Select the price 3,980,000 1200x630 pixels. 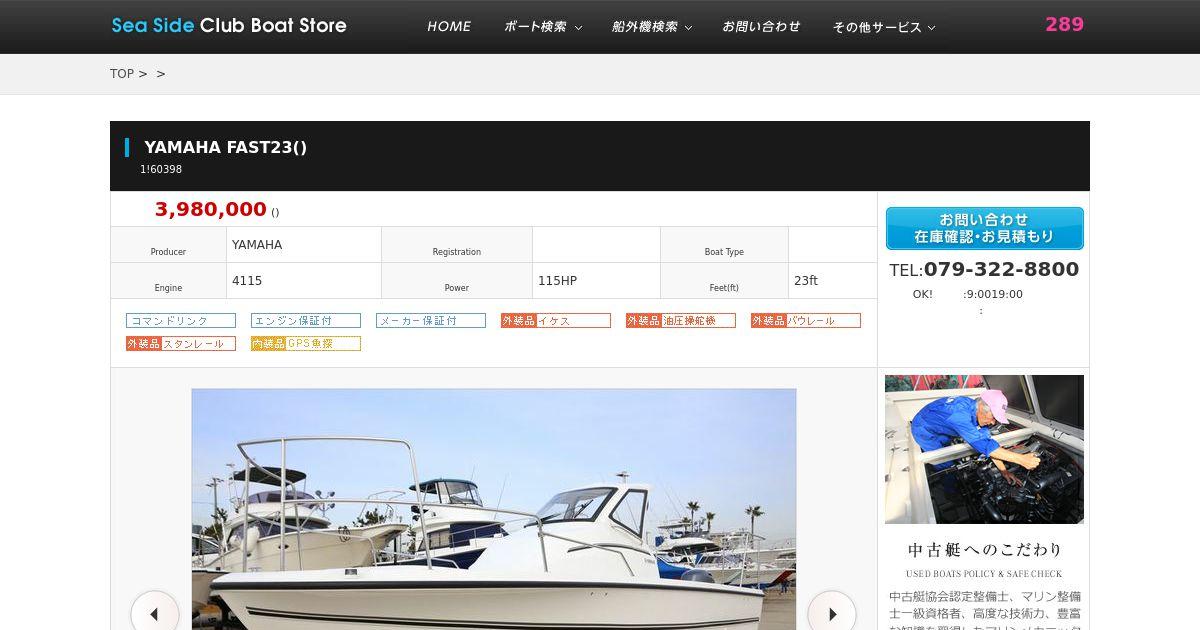coord(210,210)
